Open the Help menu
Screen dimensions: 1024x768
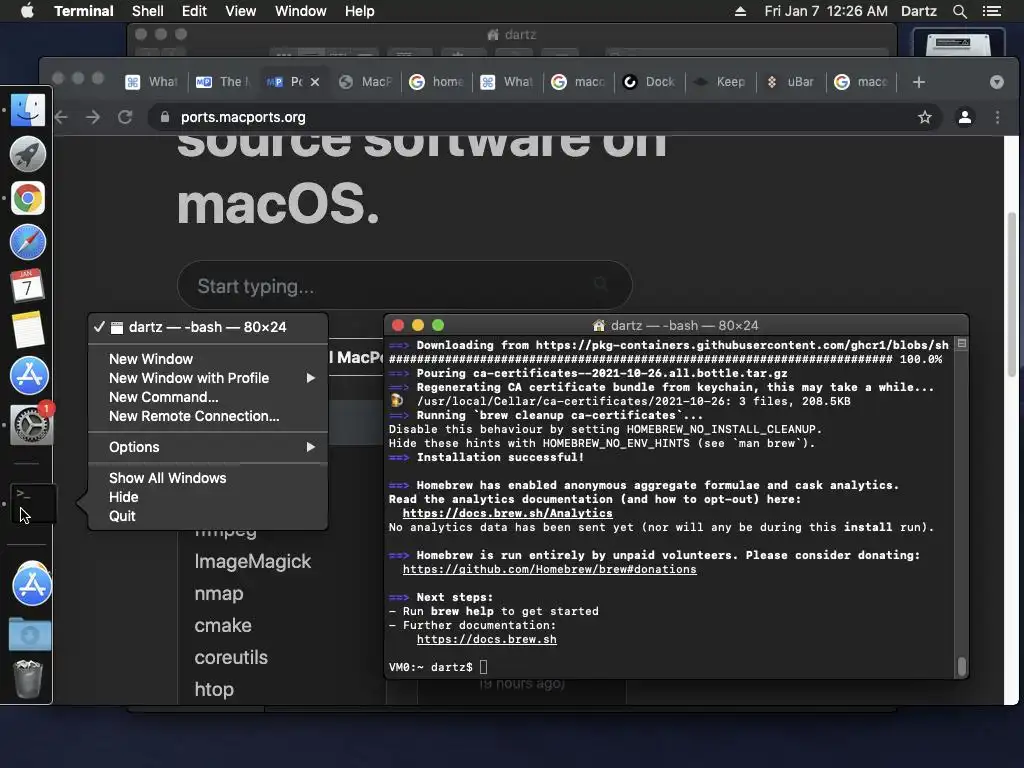[x=359, y=11]
